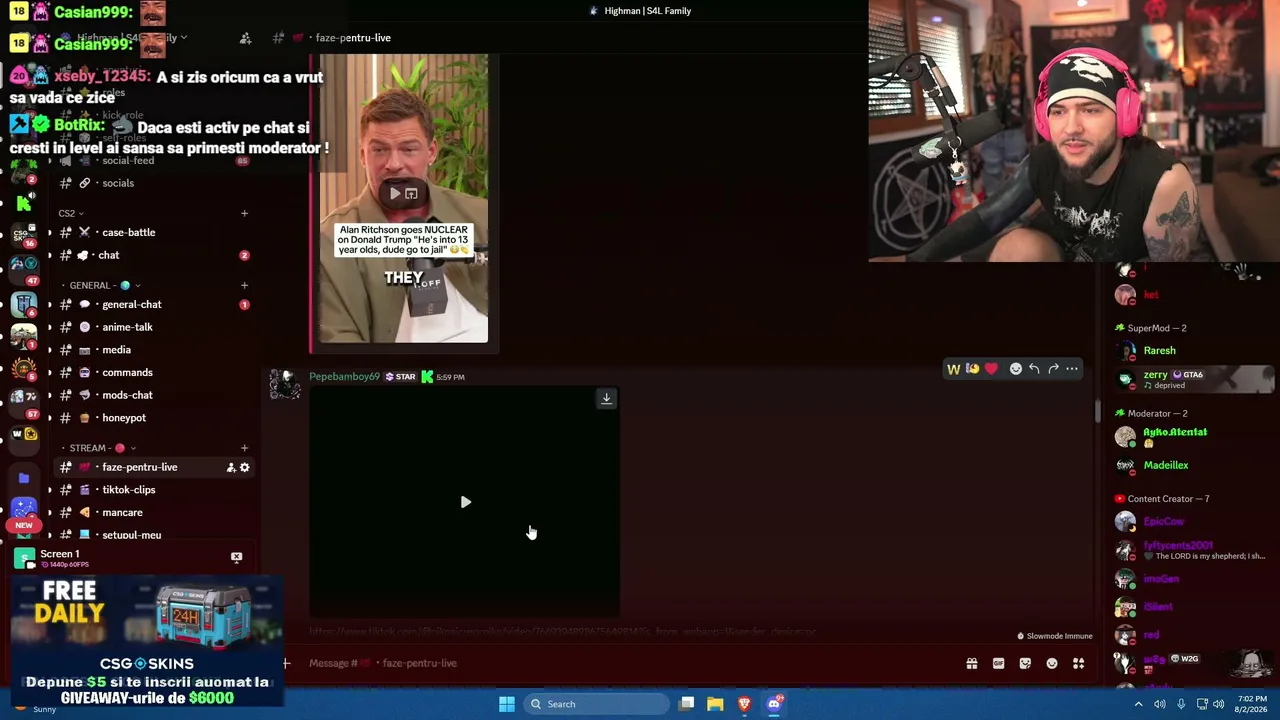Screen dimensions: 1280x720
Task: Reply to Pepebamboy69's message
Action: (1034, 369)
